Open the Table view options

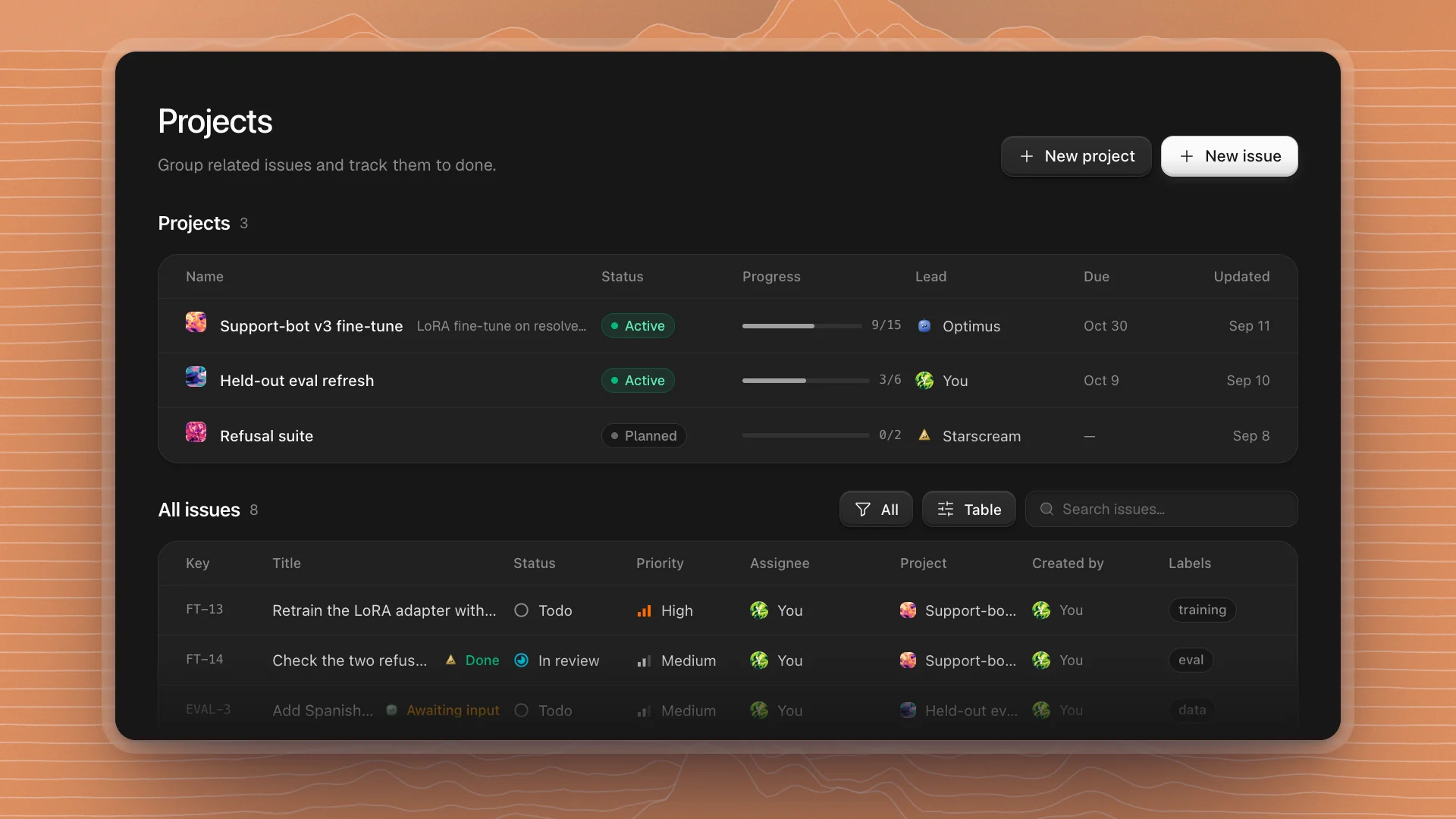point(969,510)
